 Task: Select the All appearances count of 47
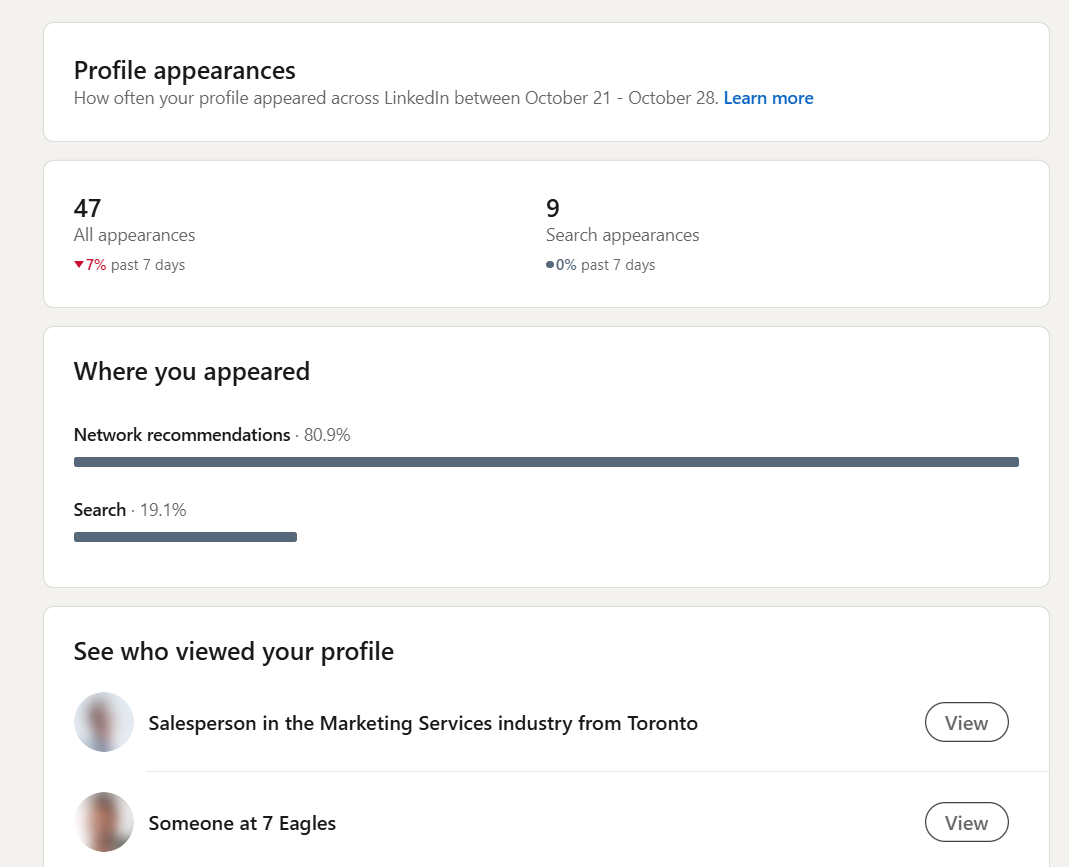[88, 208]
